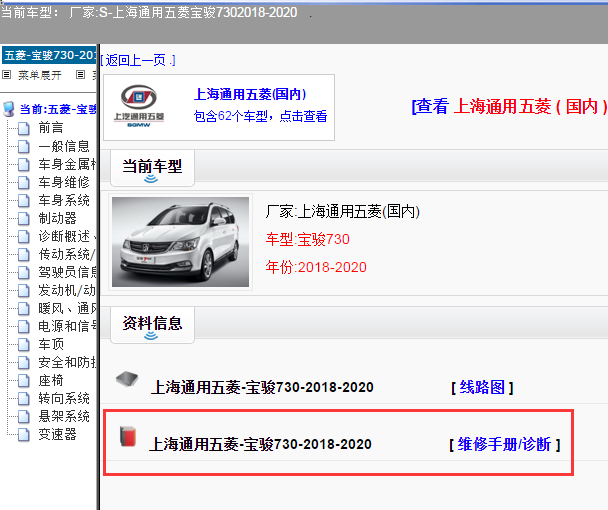Open the 线路图 wiring diagram link
608x510 pixels.
point(482,387)
